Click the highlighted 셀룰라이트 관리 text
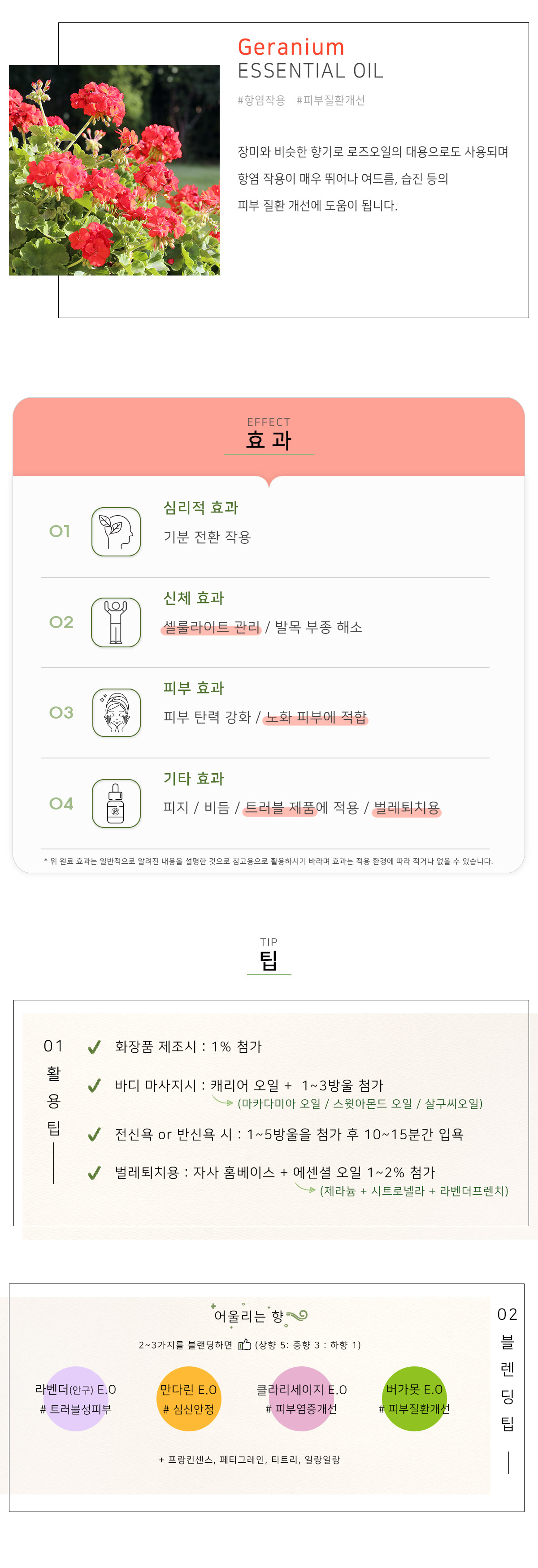Image resolution: width=538 pixels, height=1568 pixels. 212,627
